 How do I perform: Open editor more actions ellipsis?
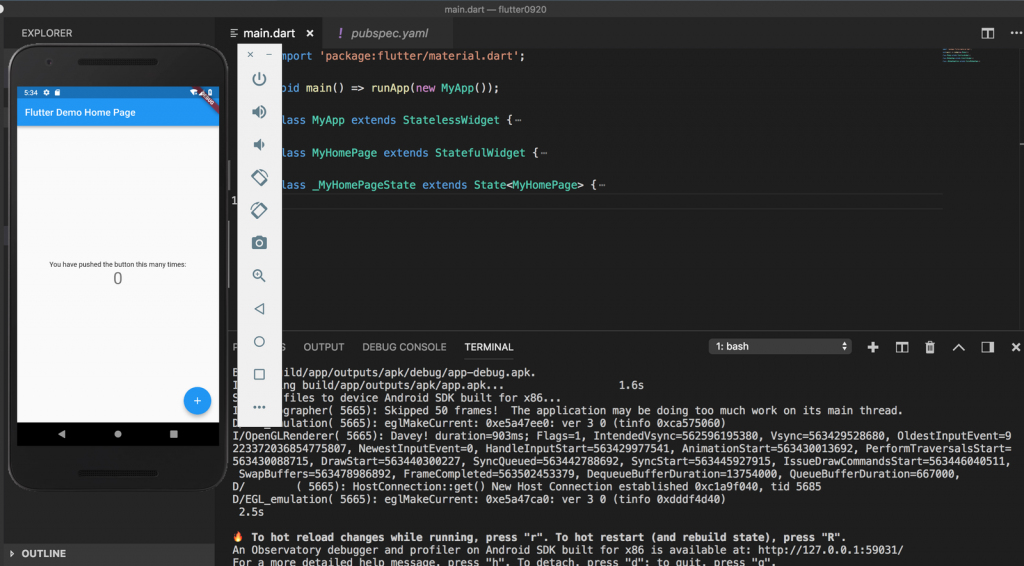click(x=1016, y=33)
